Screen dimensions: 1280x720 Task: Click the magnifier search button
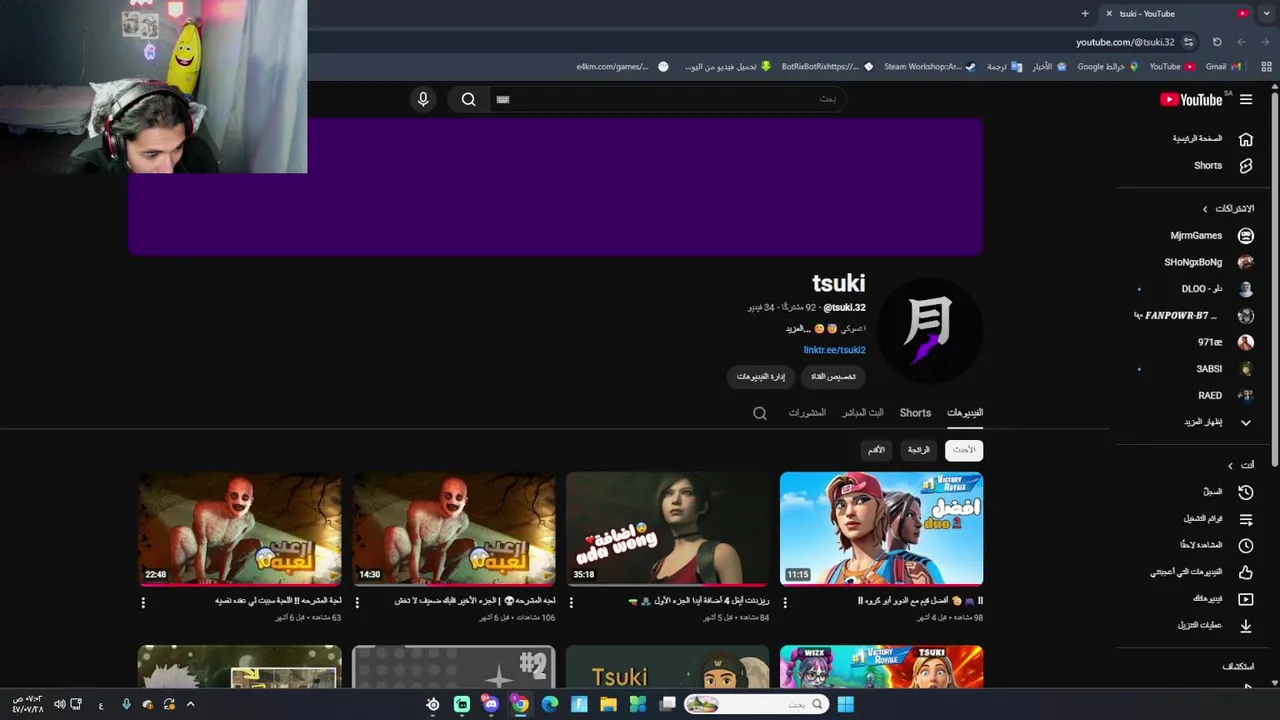468,99
